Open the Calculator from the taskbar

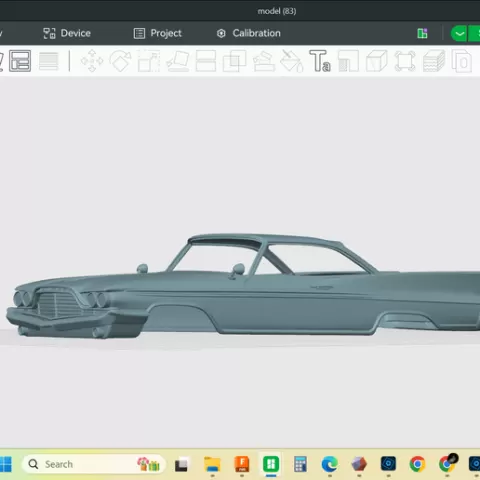click(x=300, y=464)
